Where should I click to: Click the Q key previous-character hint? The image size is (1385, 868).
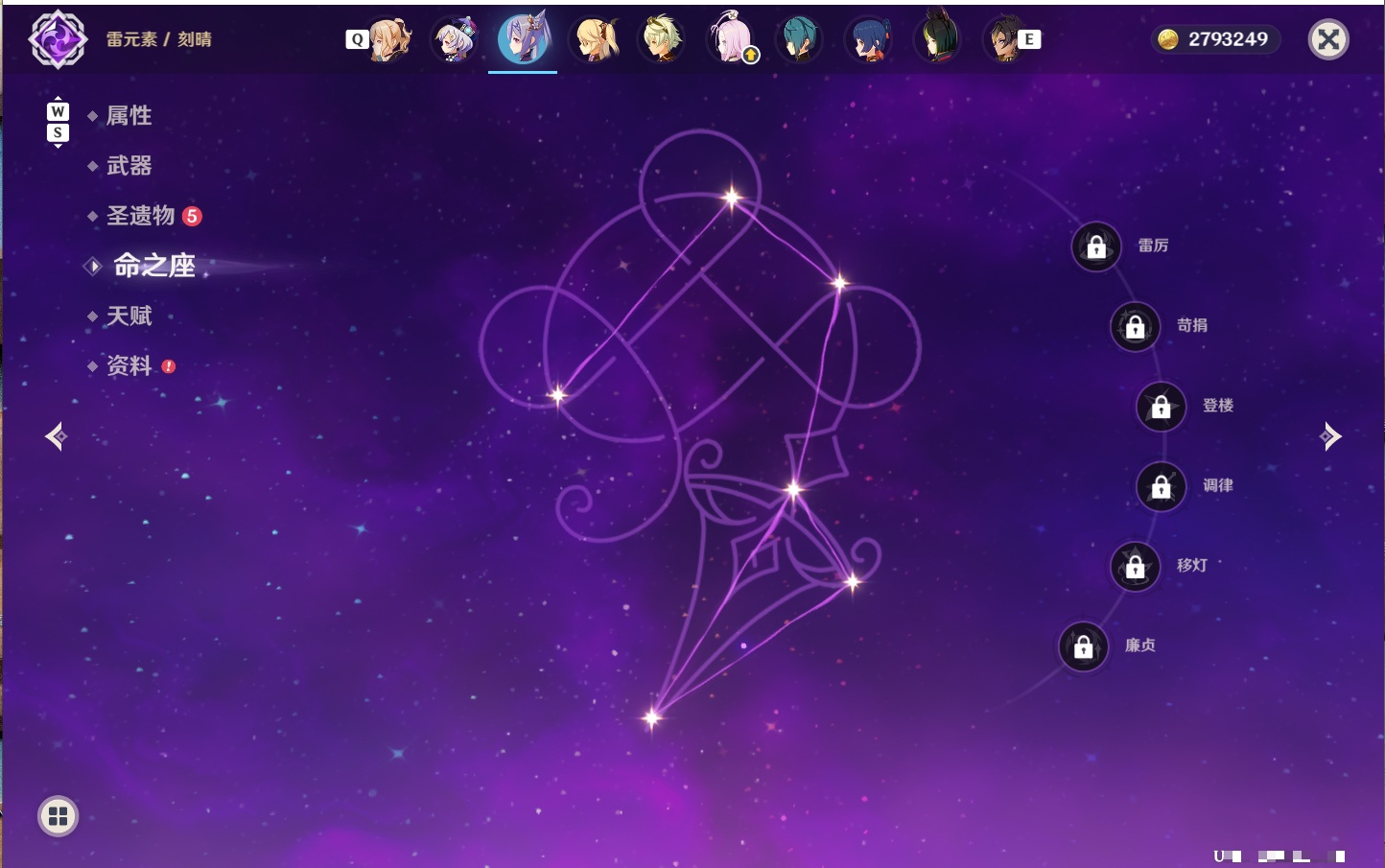(357, 39)
